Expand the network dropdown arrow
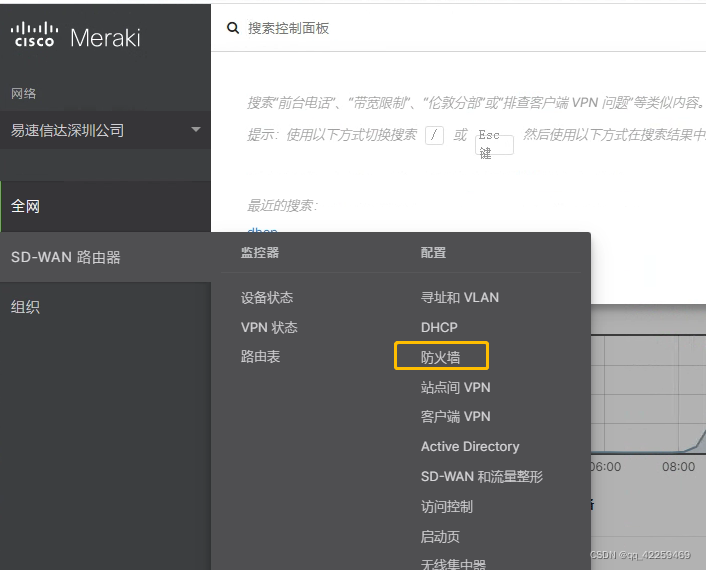This screenshot has height=570, width=706. tap(195, 130)
